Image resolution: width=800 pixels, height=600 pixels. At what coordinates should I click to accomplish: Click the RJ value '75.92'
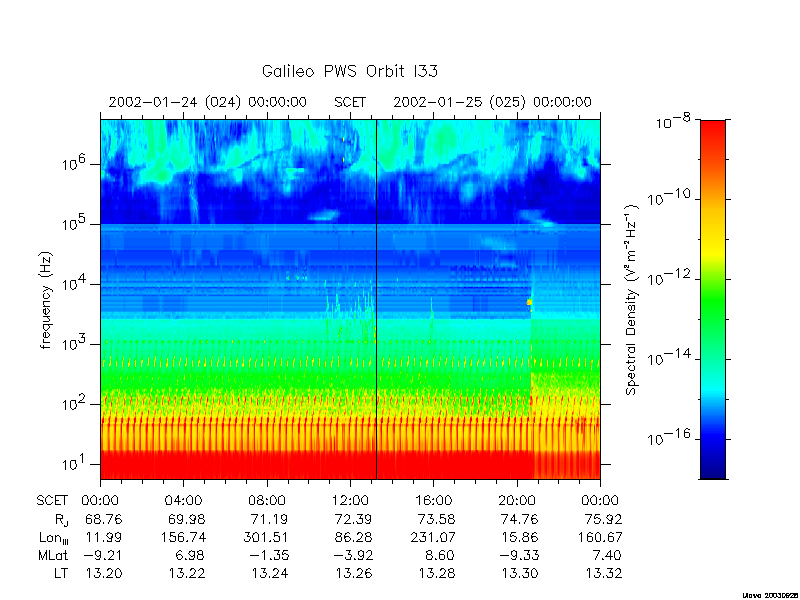point(604,519)
